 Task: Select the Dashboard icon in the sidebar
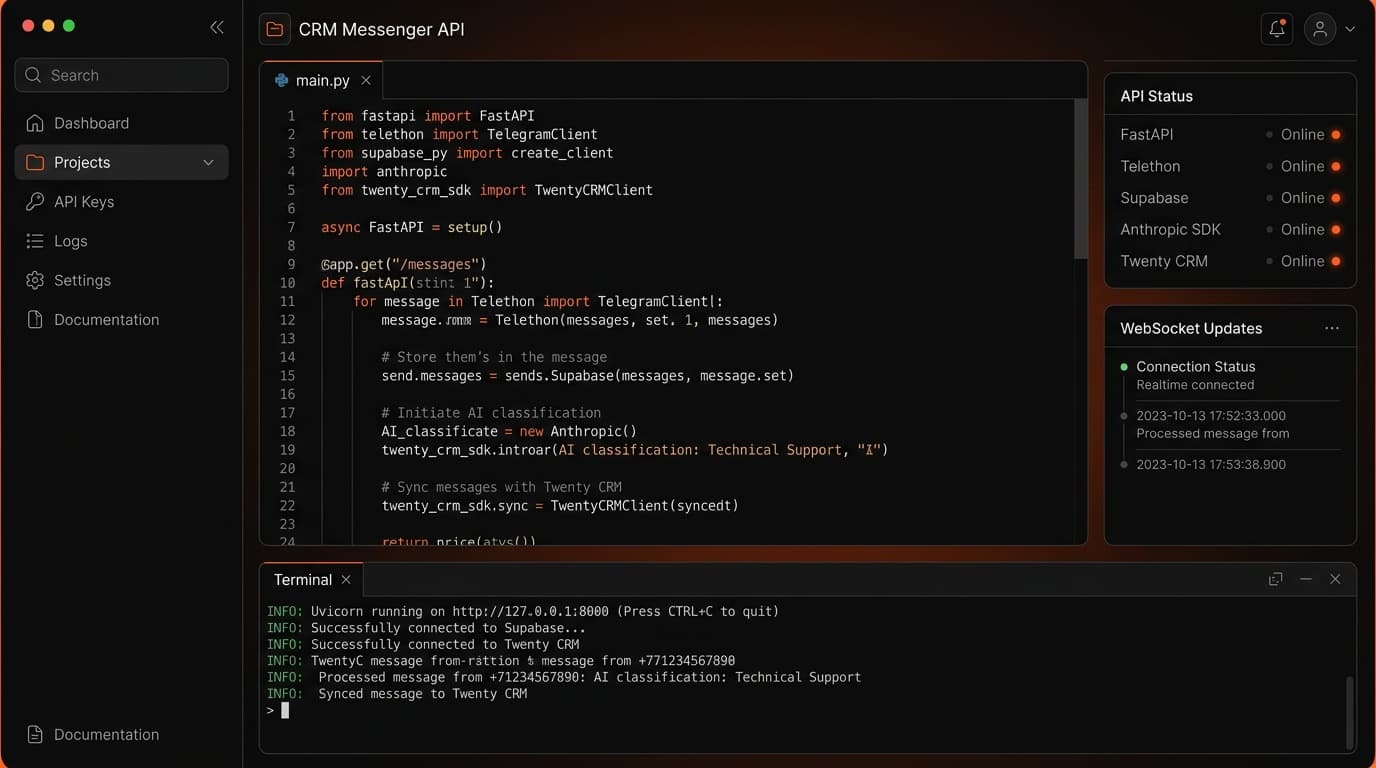coord(36,122)
